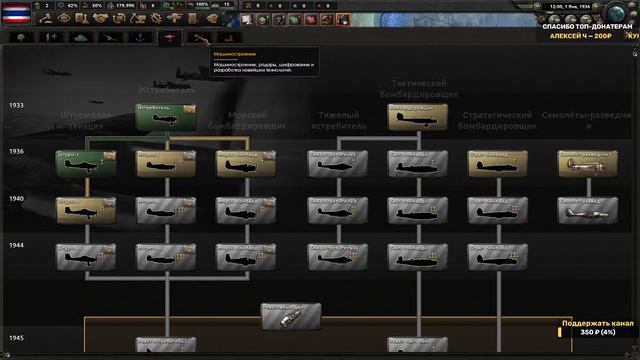Open the Trade circular arrows icon

[x=119, y=18]
